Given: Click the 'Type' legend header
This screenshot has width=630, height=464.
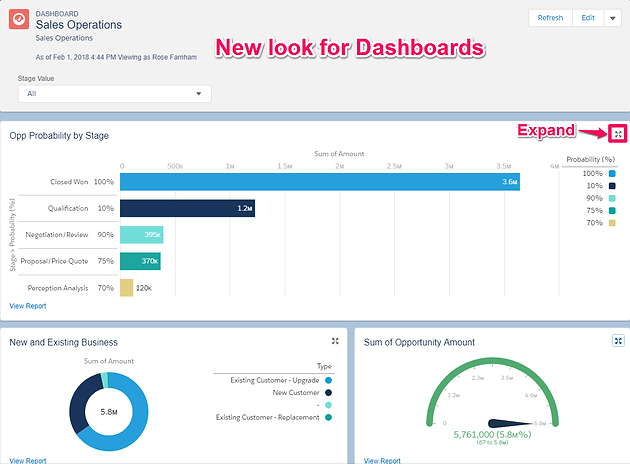Looking at the screenshot, I should click(324, 366).
